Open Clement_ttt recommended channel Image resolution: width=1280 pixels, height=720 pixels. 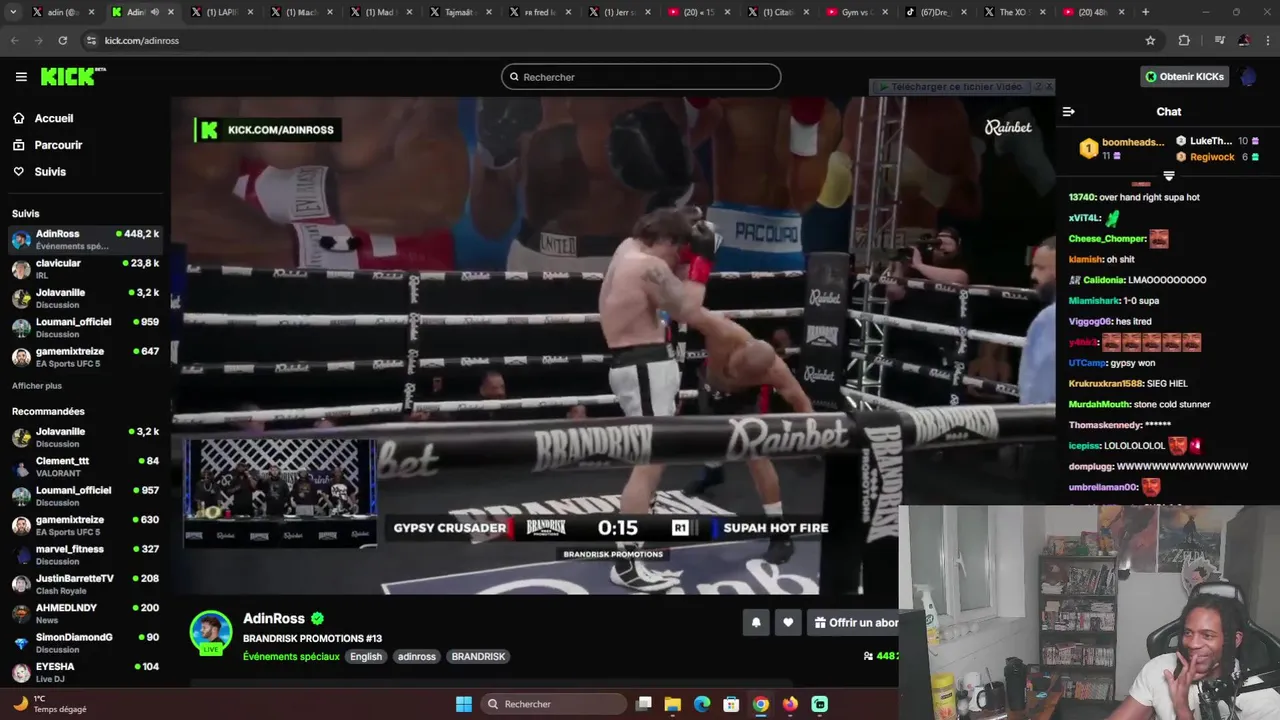85,466
